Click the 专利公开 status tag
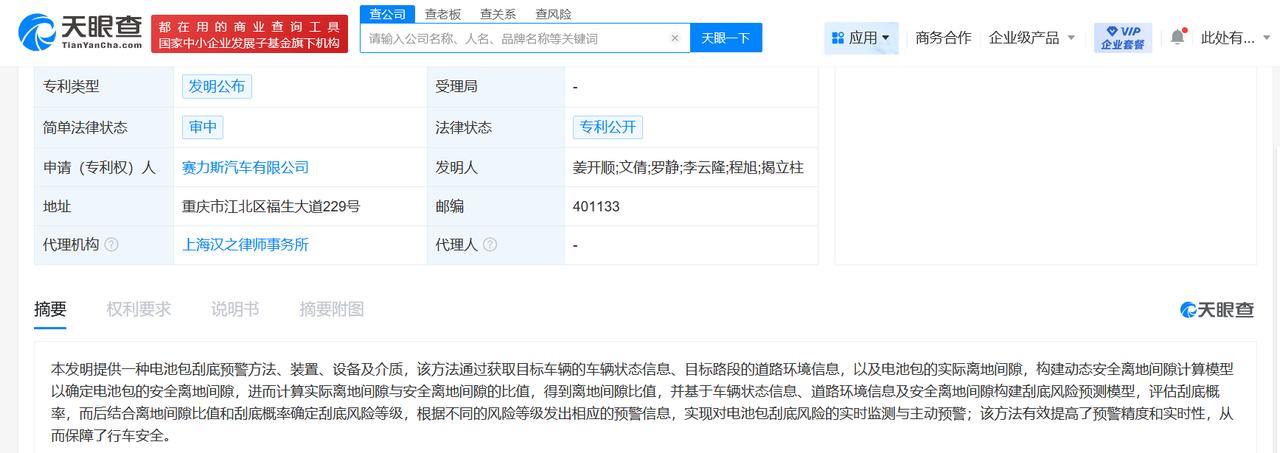 coord(608,127)
